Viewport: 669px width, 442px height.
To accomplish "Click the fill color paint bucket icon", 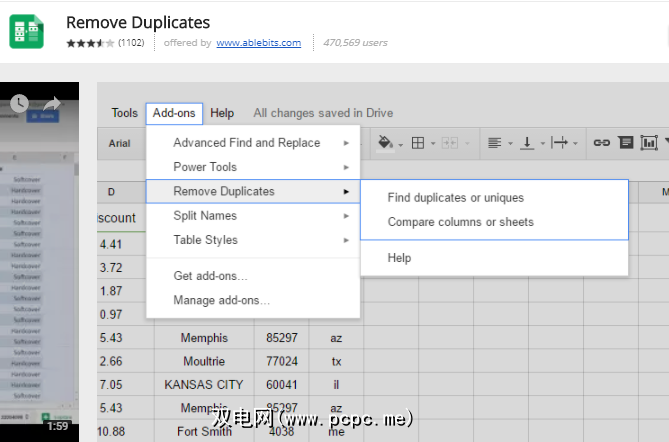I will click(x=385, y=143).
